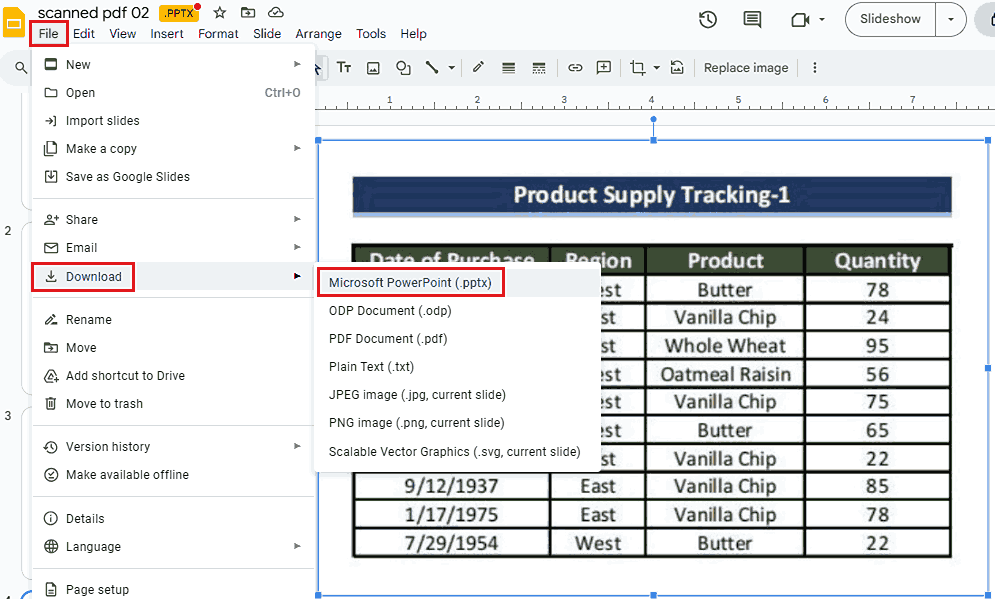Screen dimensions: 995x599
Task: Click the move to folder icon
Action: pyautogui.click(x=248, y=13)
